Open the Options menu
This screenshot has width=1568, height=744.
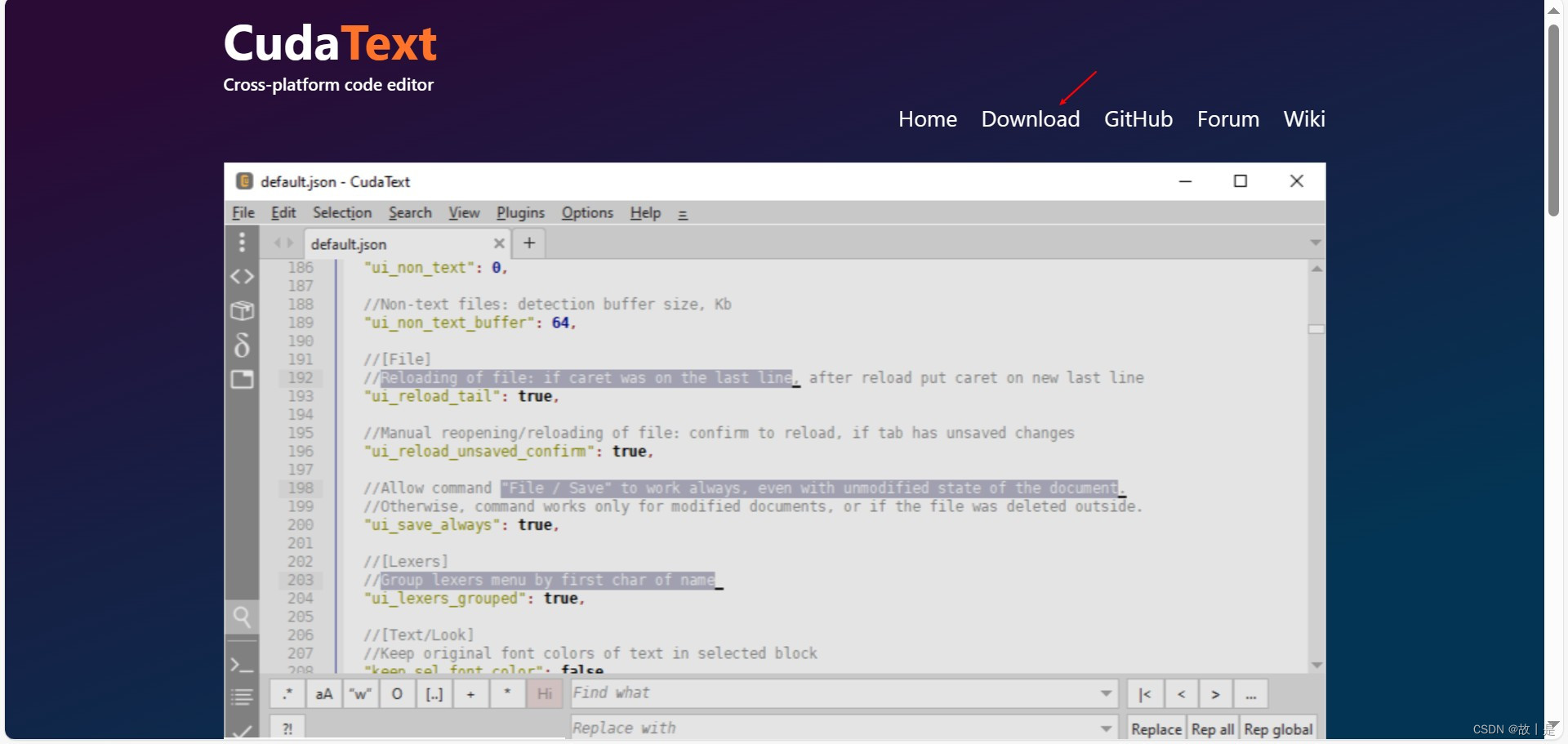click(x=587, y=213)
